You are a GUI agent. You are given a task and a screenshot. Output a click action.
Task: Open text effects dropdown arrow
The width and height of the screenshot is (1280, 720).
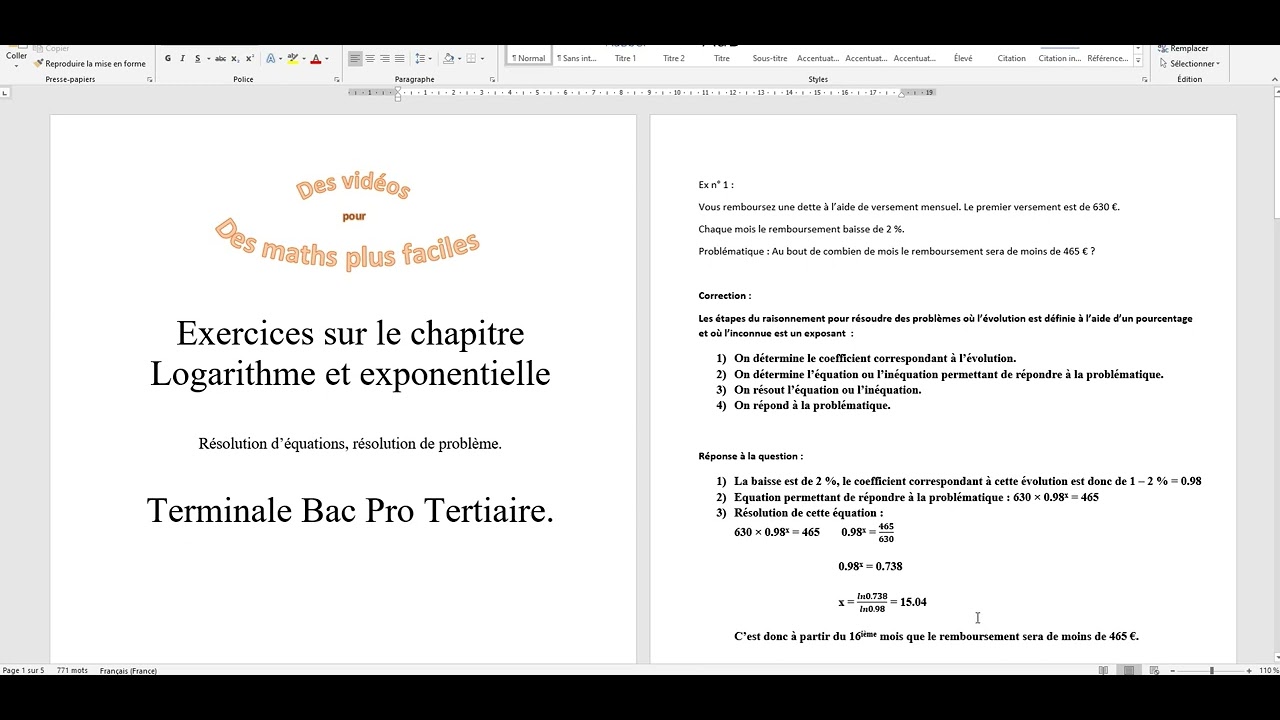281,59
